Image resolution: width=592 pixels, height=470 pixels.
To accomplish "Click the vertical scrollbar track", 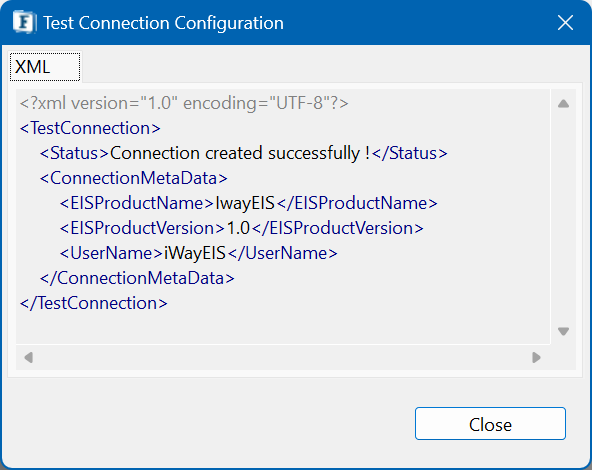I will click(x=563, y=217).
